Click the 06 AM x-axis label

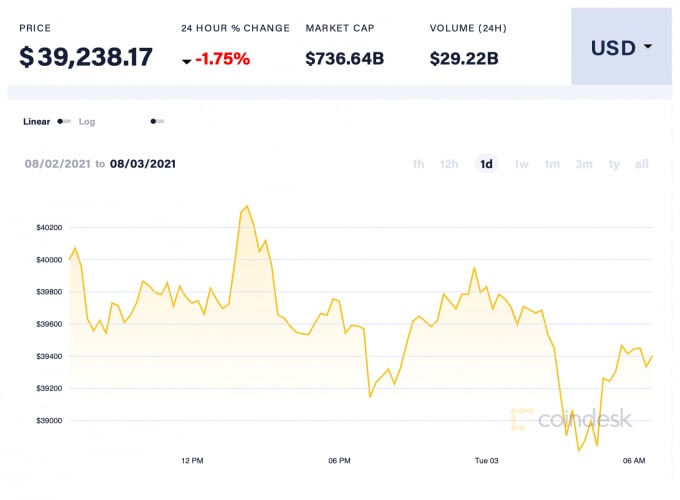[634, 461]
